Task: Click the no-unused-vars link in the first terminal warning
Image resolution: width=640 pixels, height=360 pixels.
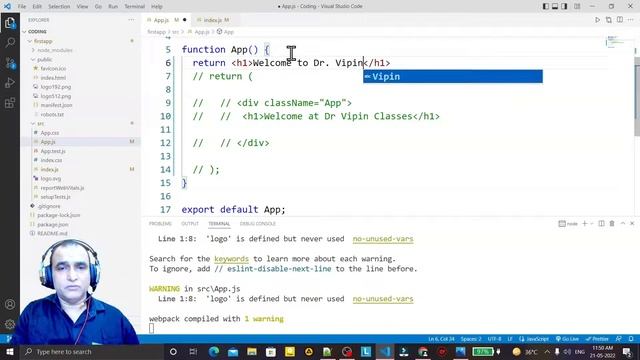Action: pos(383,239)
